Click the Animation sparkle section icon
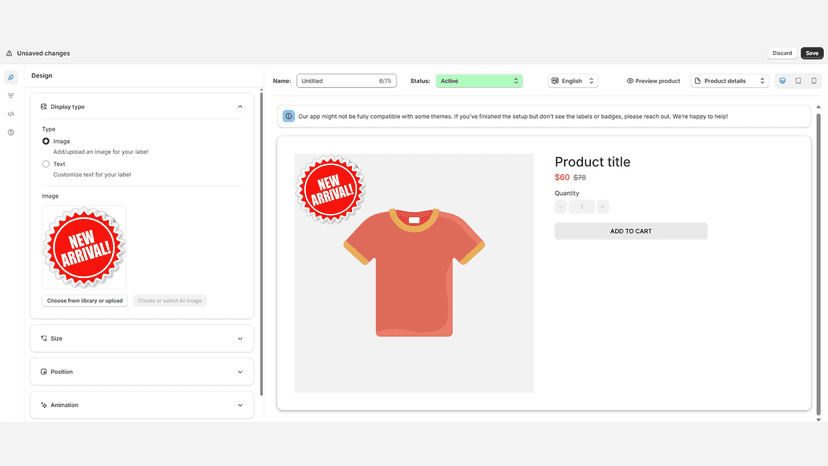The width and height of the screenshot is (828, 466). point(44,405)
